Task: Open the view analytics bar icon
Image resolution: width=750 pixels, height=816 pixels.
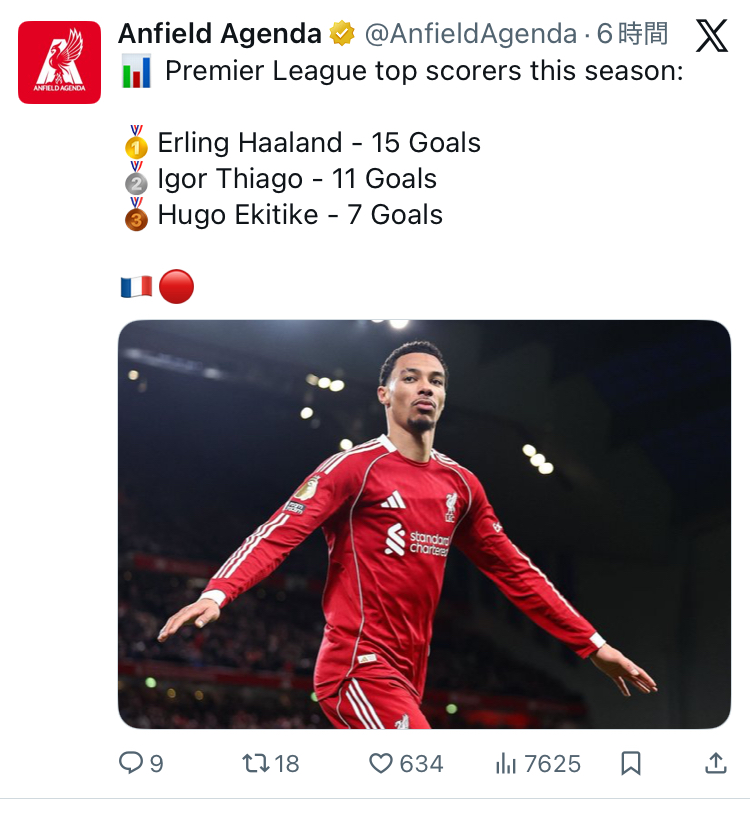Action: pos(506,763)
